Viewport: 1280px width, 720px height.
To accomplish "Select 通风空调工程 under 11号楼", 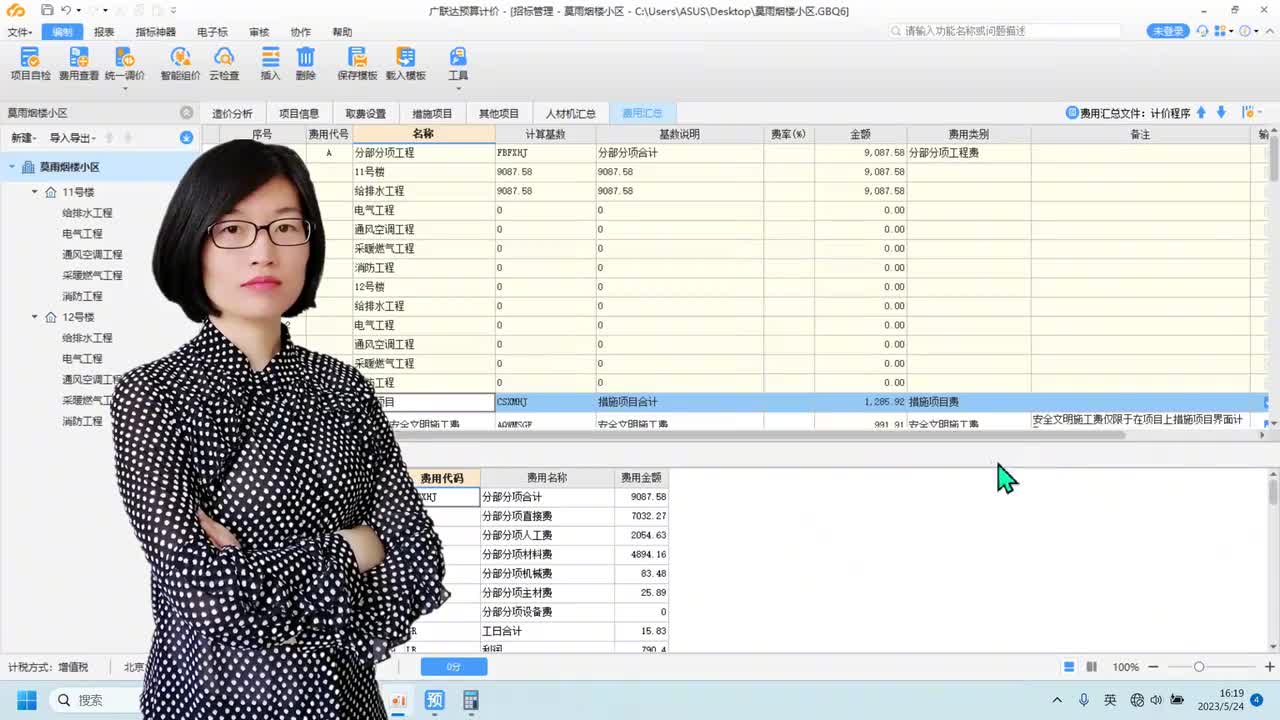I will coord(92,255).
